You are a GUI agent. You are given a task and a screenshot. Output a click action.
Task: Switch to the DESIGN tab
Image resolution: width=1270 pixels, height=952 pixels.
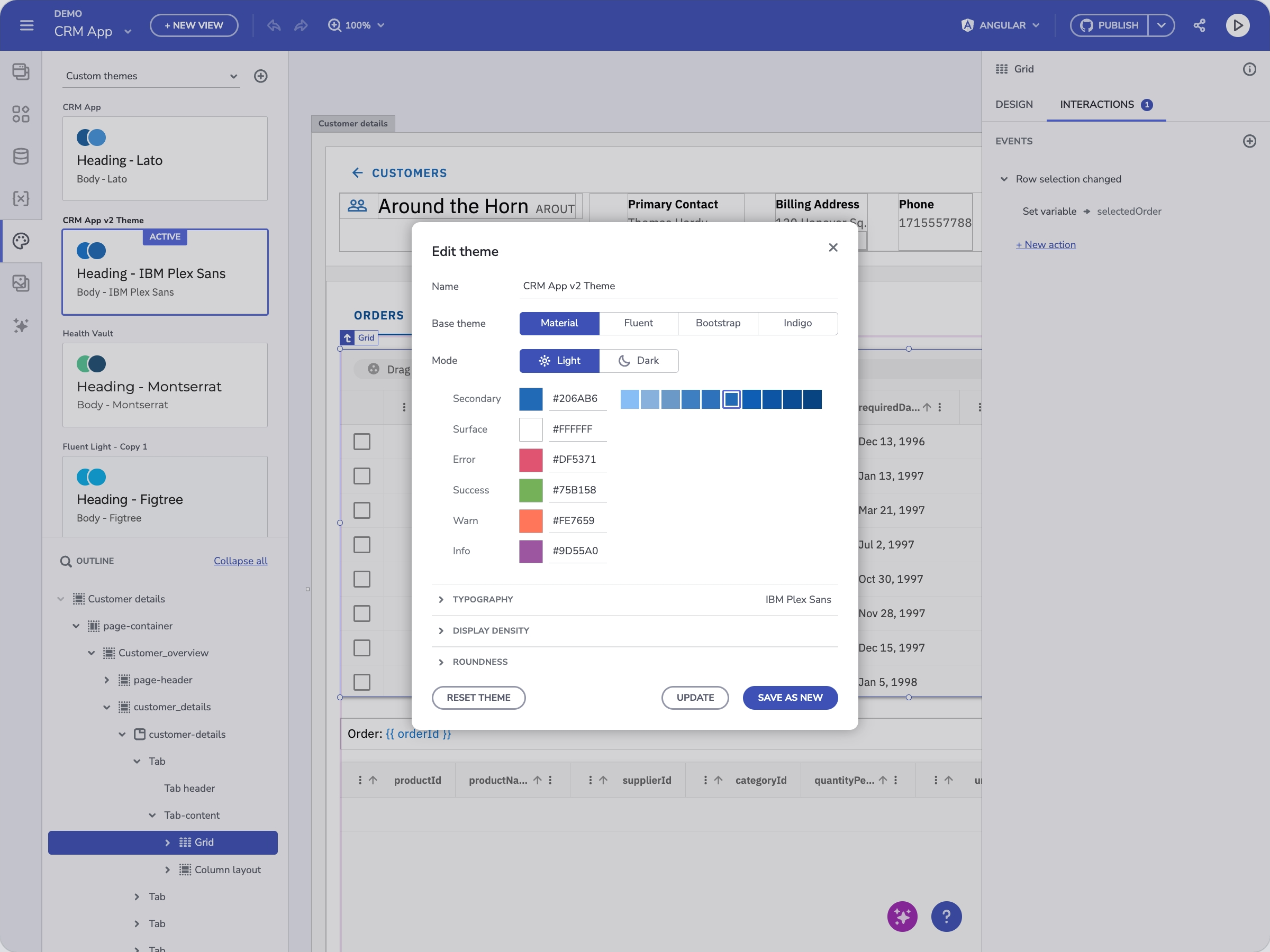click(1014, 104)
